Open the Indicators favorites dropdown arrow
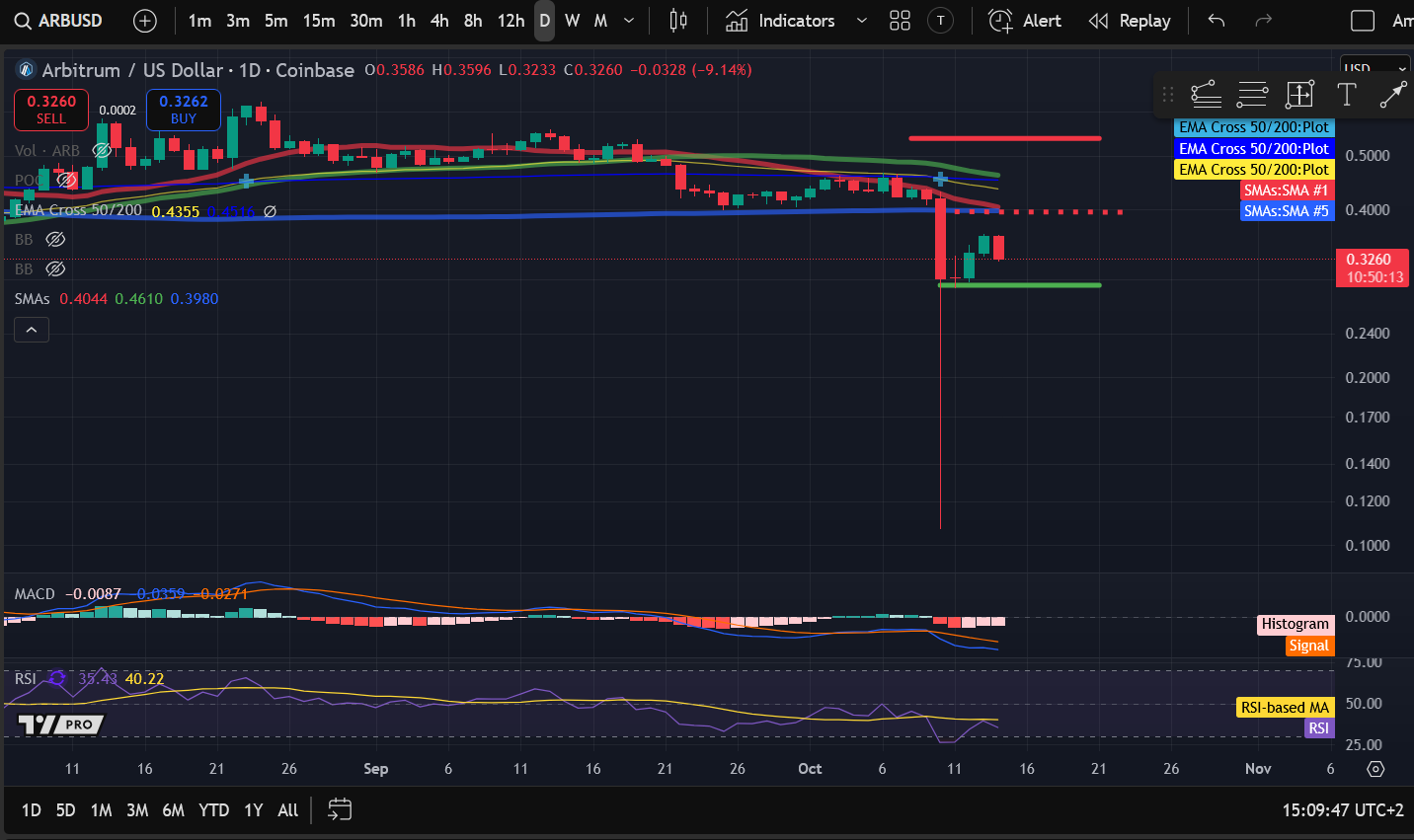 pyautogui.click(x=861, y=21)
